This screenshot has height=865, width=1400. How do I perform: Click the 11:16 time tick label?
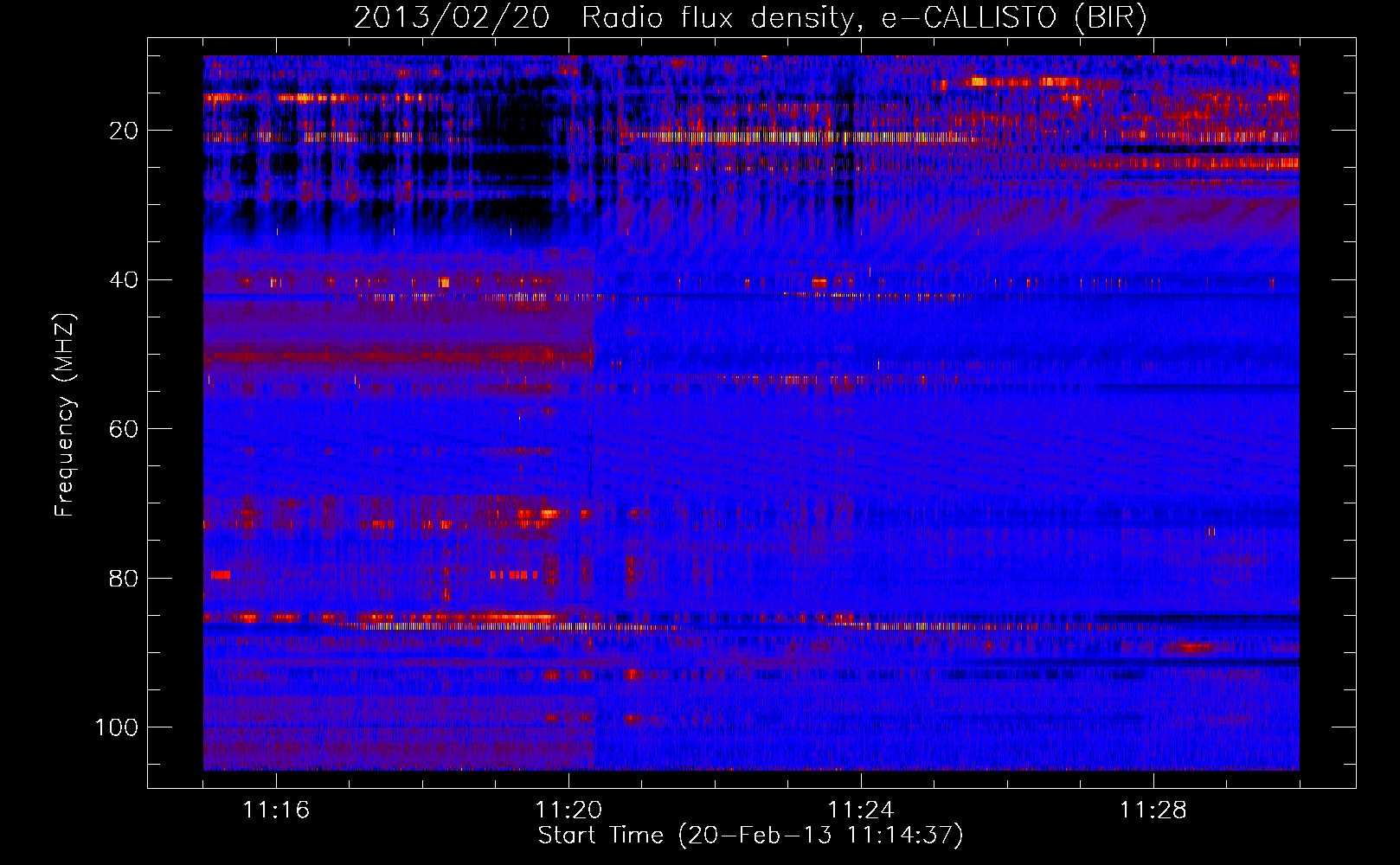276,811
